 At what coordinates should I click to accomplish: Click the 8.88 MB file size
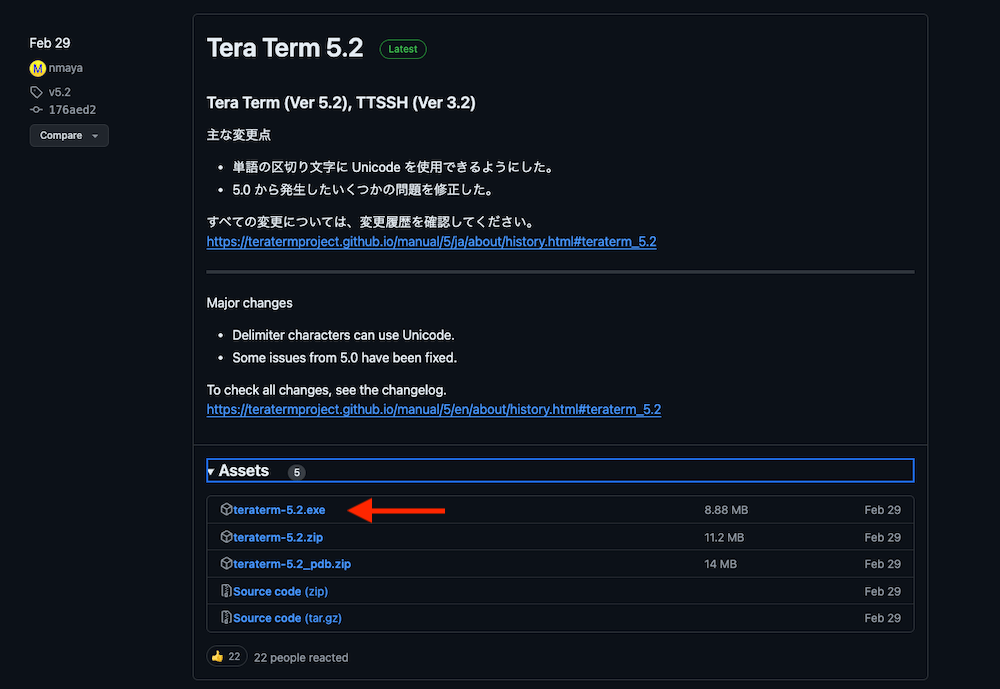click(726, 510)
